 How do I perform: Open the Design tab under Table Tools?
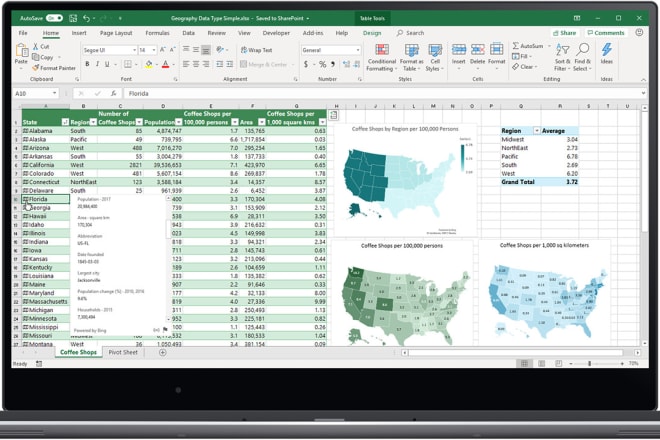pyautogui.click(x=372, y=33)
